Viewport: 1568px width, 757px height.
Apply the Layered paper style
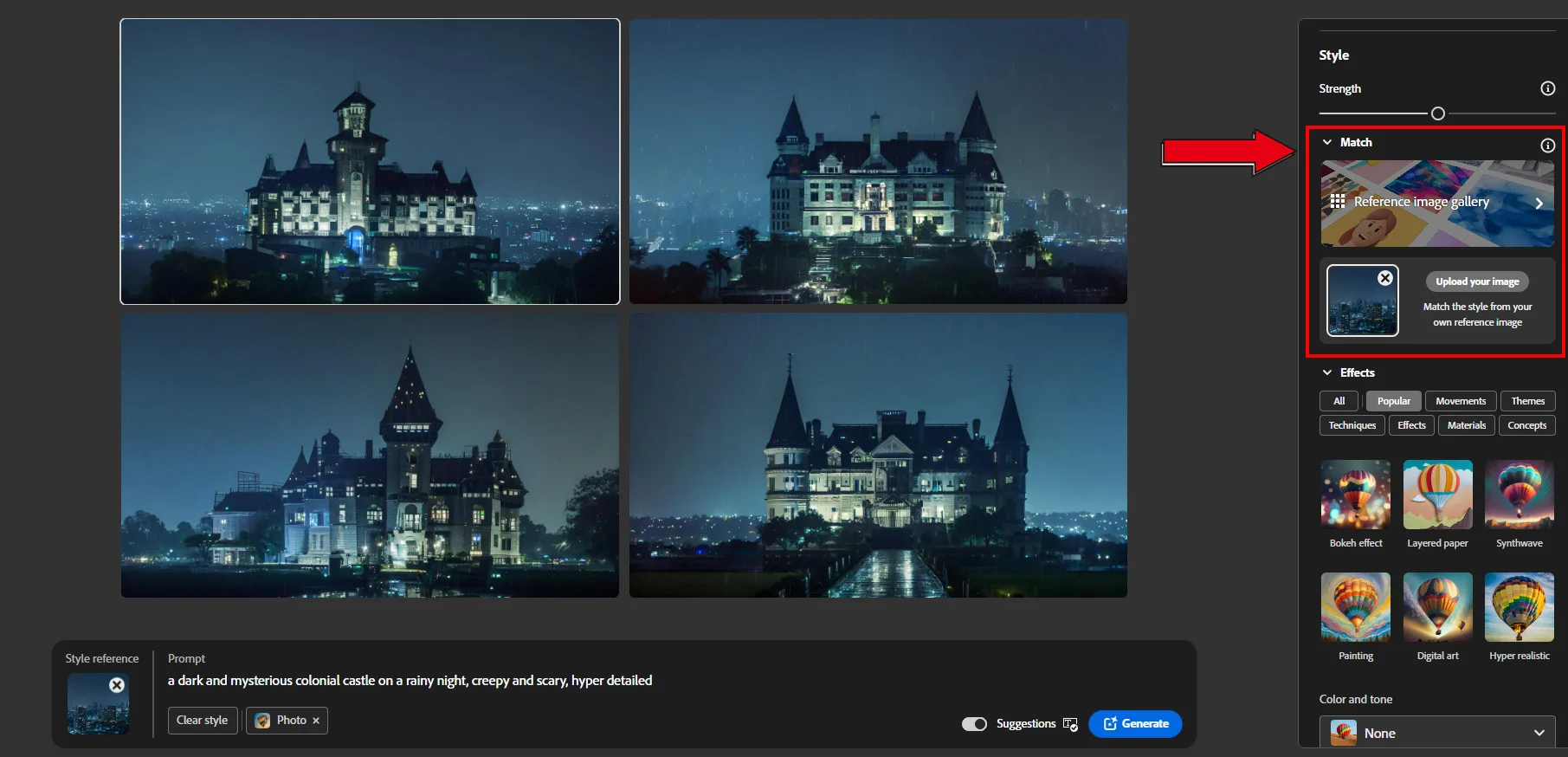click(1438, 495)
